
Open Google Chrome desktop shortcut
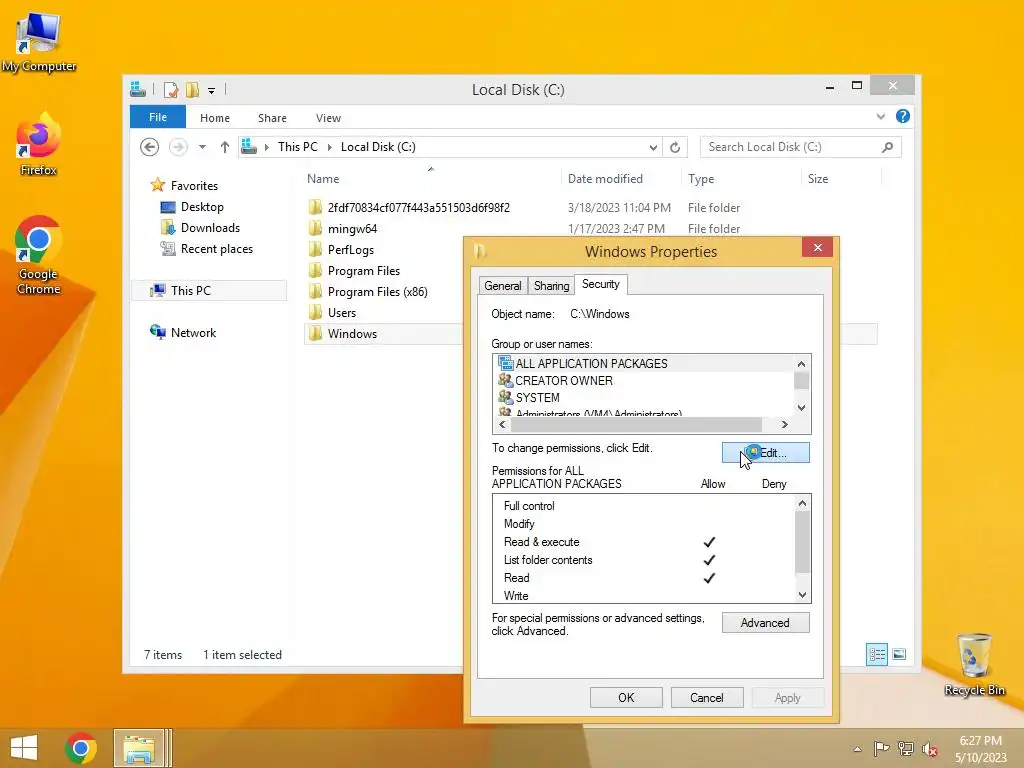38,256
